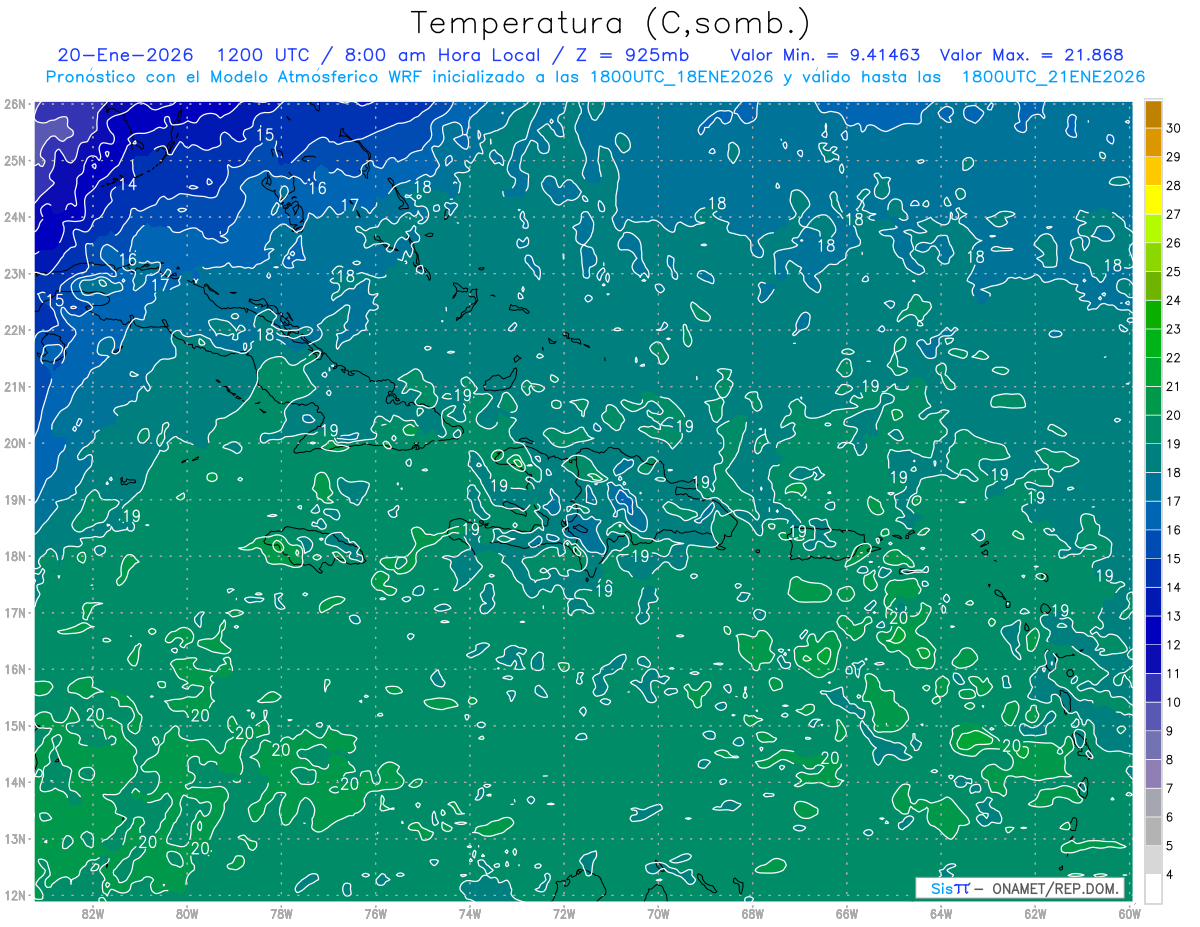Click the dark blue swatch between colorbar labels 12 and 13
Viewport: 1200px width, 927px height.
[x=1153, y=630]
